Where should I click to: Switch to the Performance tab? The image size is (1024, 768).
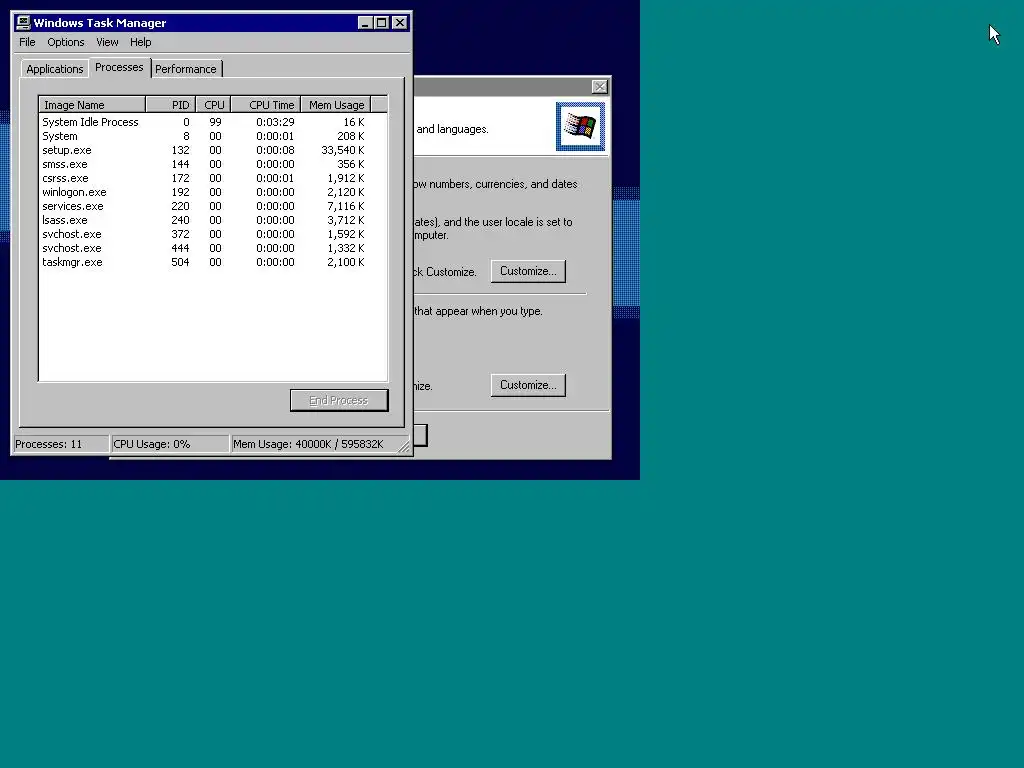[186, 69]
